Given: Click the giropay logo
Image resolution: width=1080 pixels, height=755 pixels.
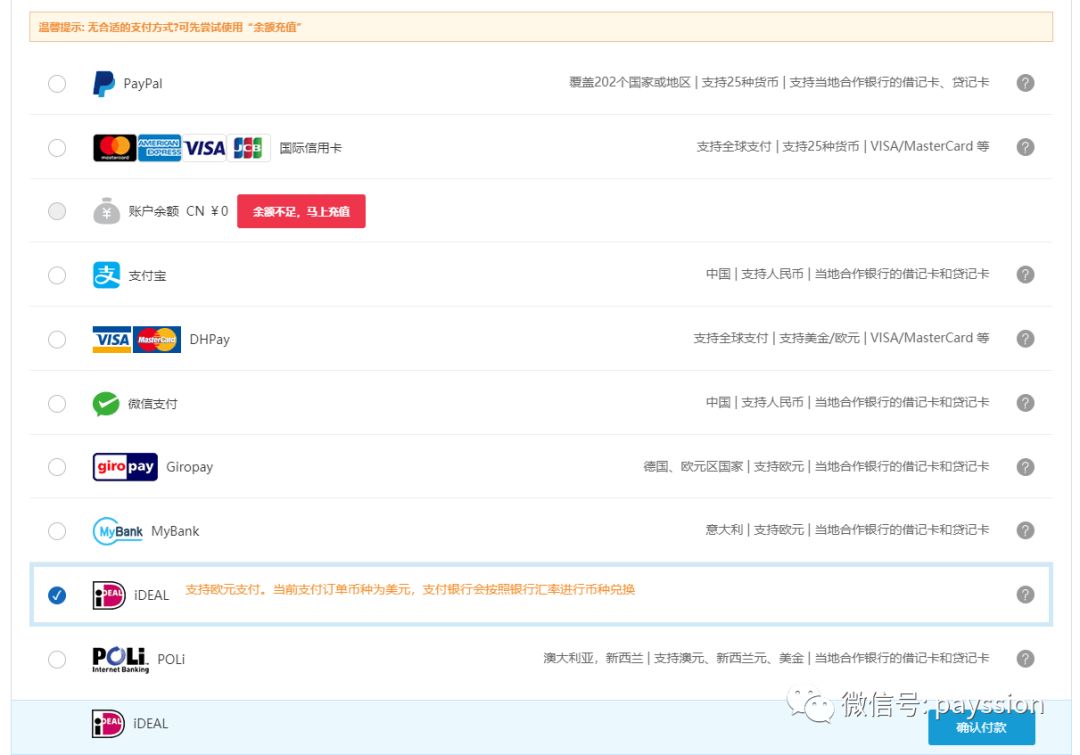Looking at the screenshot, I should (x=125, y=467).
